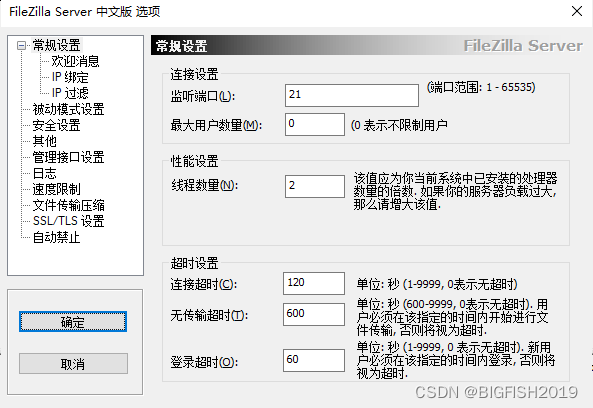Open the IP 绑定 settings page
Screen dimensions: 593x408
[x=70, y=77]
